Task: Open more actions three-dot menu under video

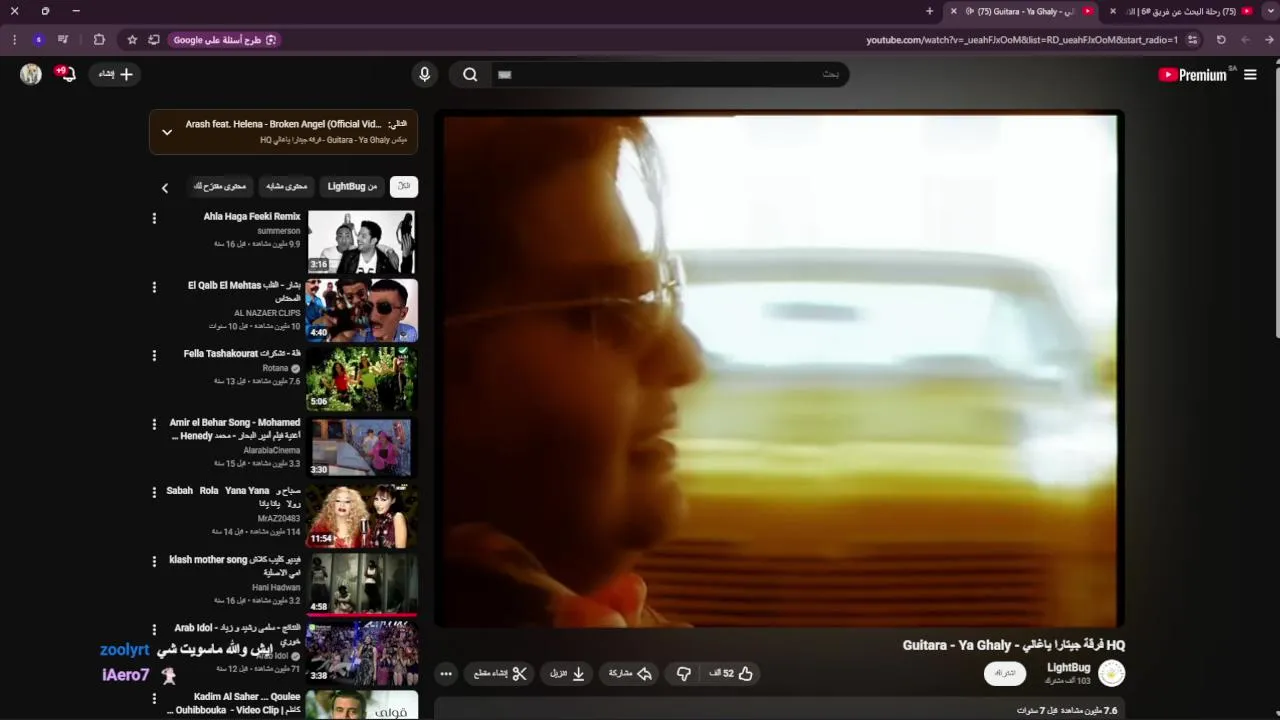Action: (446, 674)
